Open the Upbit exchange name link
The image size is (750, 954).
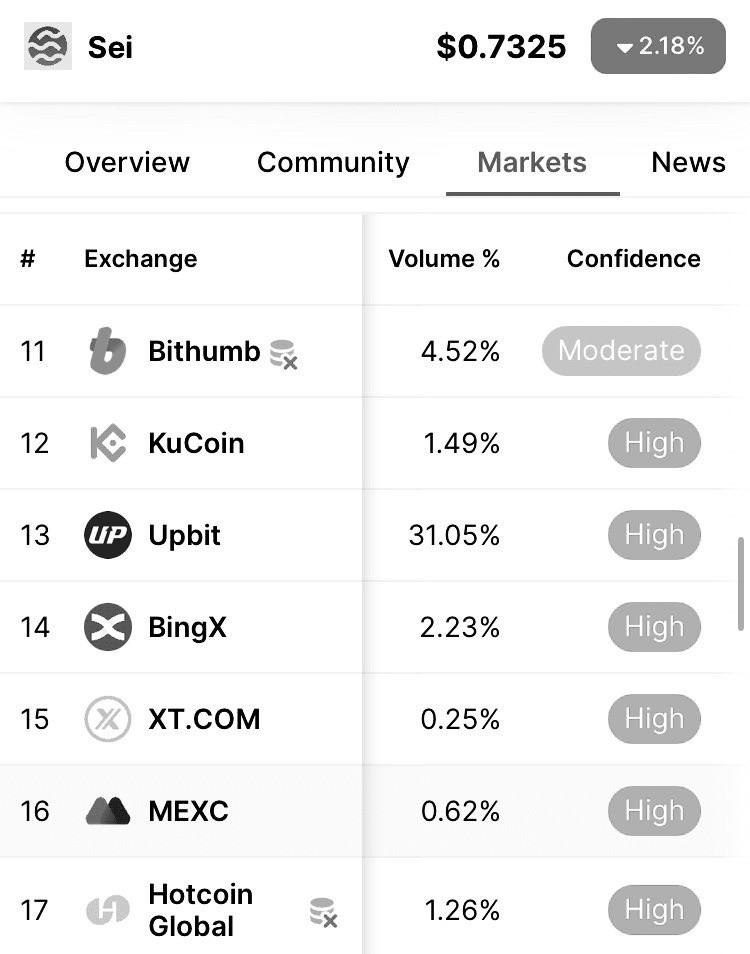(184, 535)
